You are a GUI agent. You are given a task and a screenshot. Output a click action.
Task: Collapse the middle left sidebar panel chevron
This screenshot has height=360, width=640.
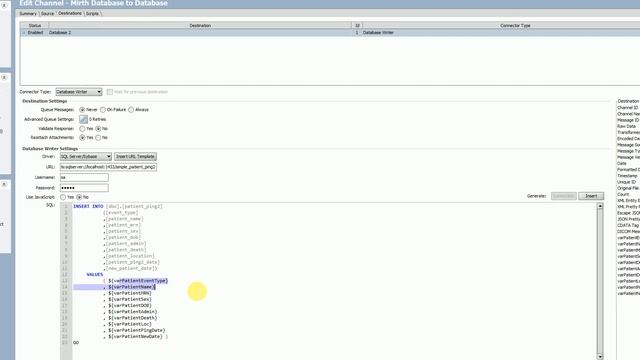4,78
